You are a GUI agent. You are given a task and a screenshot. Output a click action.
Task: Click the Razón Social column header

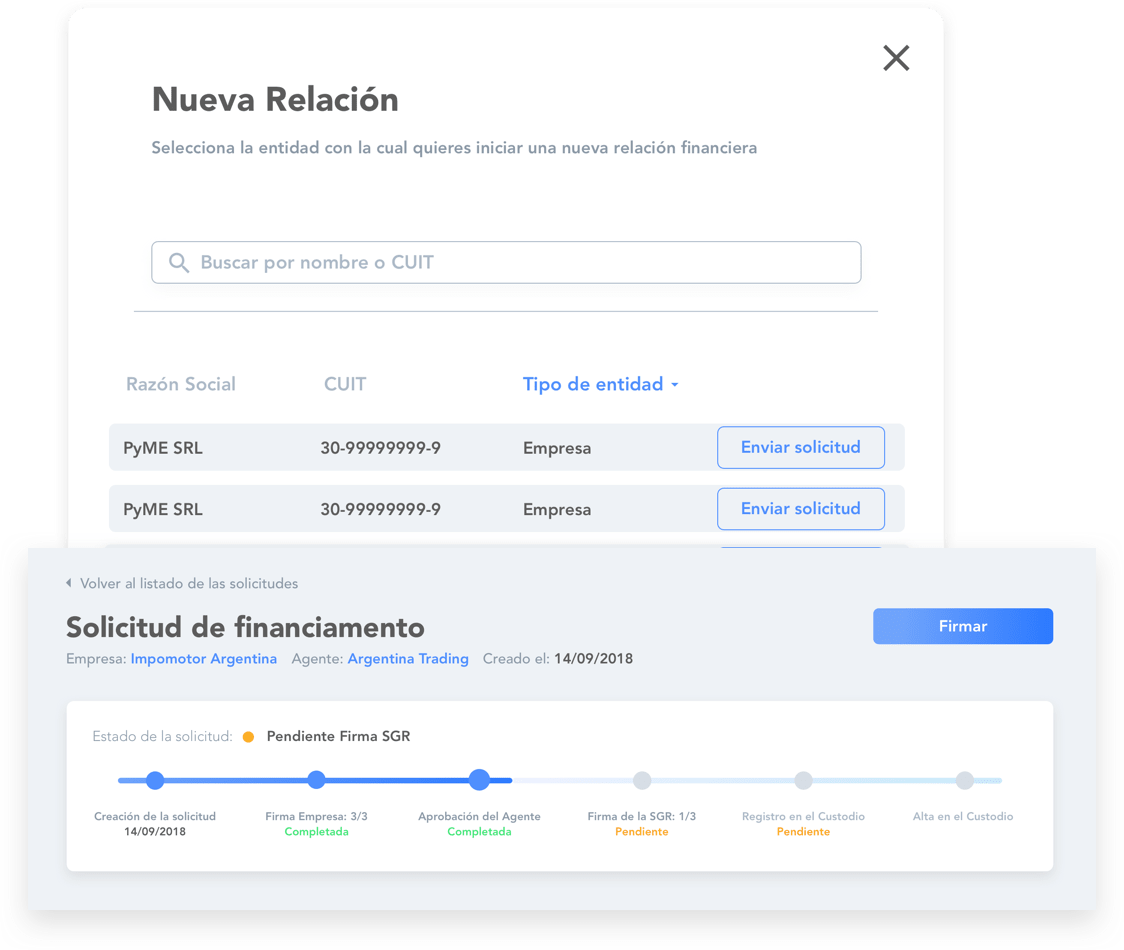click(181, 385)
